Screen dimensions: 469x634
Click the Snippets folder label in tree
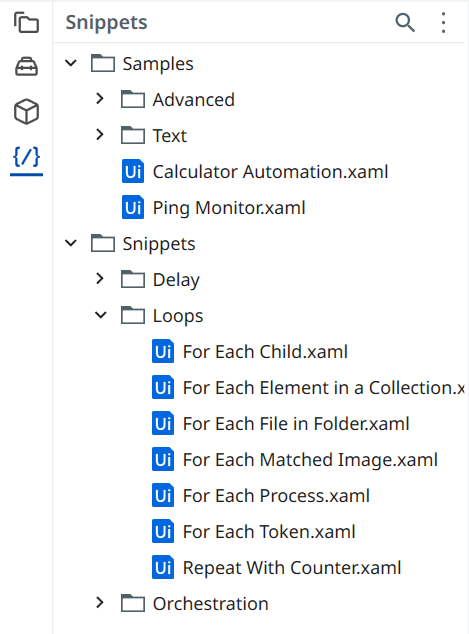pos(159,244)
